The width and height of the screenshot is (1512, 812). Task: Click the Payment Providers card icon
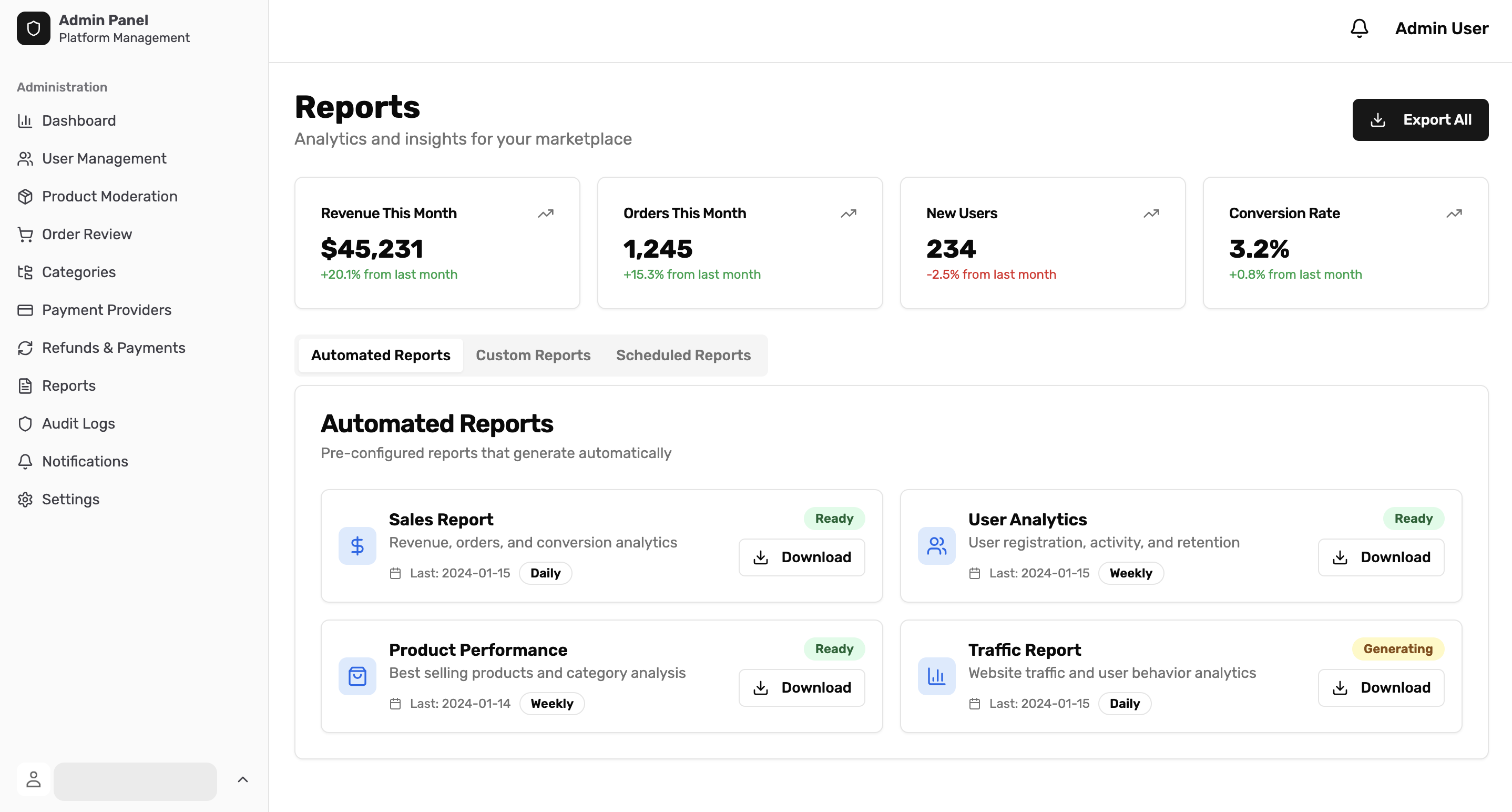[x=25, y=309]
